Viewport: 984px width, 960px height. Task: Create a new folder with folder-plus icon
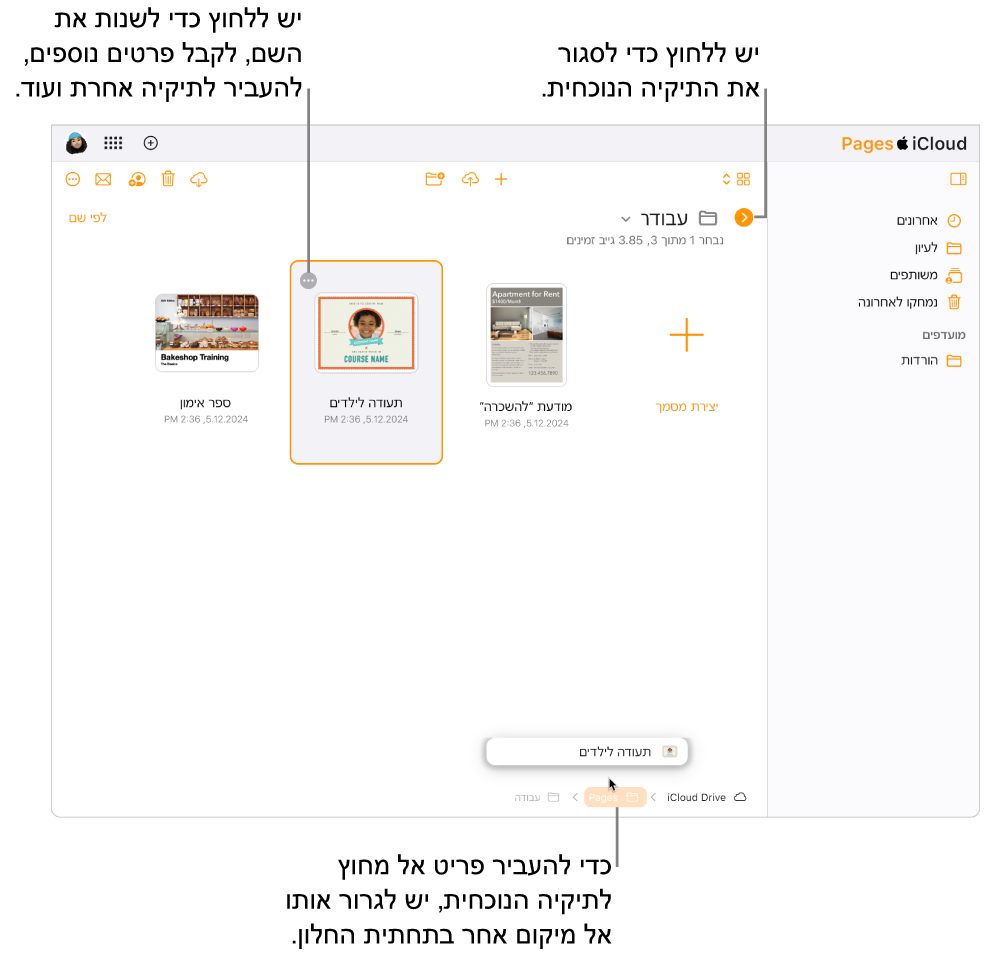coord(434,179)
